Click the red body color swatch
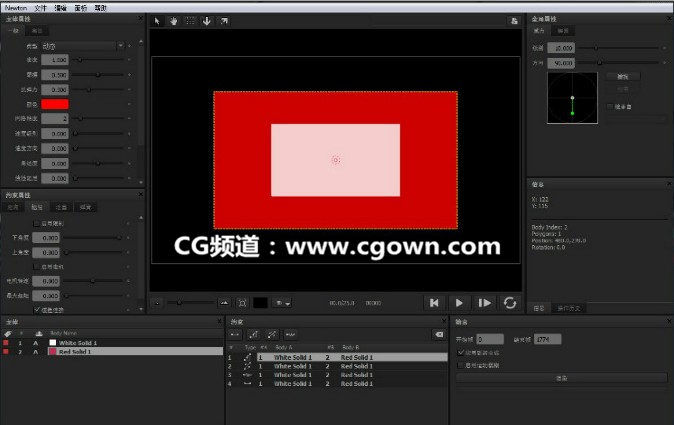 coord(55,104)
